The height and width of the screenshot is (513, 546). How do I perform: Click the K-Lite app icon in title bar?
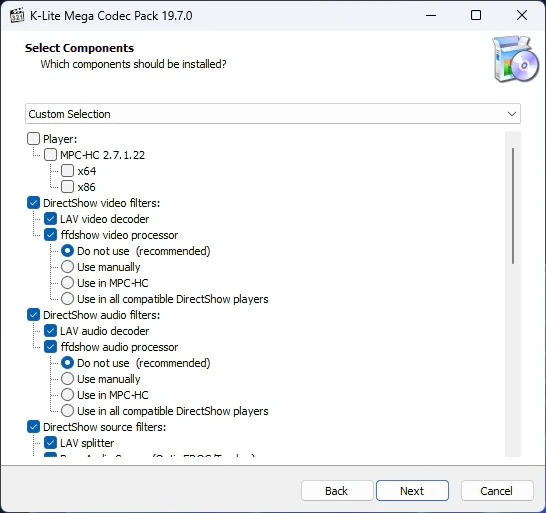[x=17, y=15]
